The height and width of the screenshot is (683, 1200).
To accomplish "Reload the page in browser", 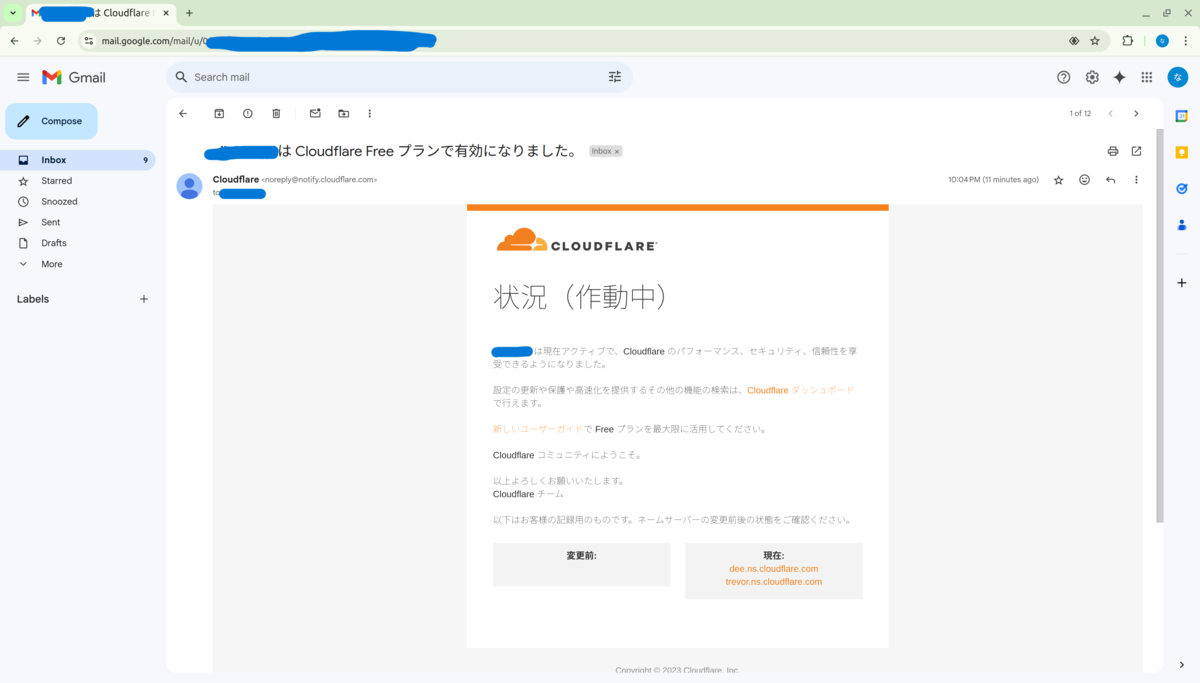I will pos(61,41).
